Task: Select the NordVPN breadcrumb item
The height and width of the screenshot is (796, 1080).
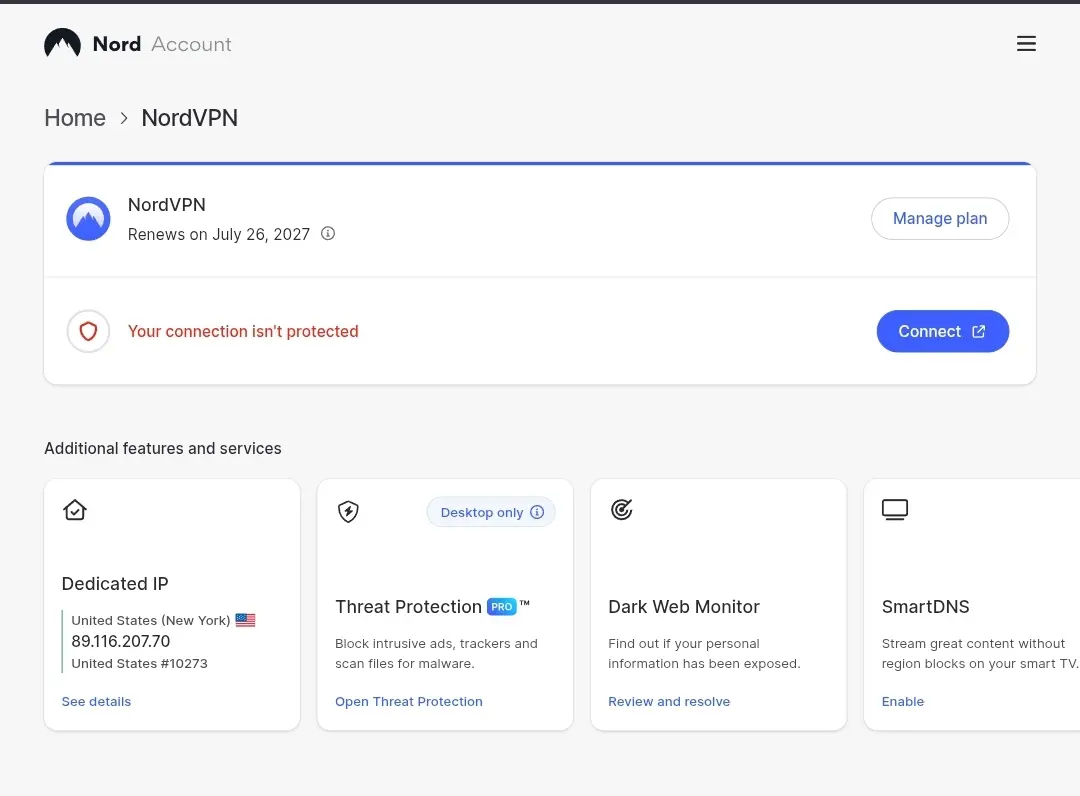Action: tap(189, 118)
